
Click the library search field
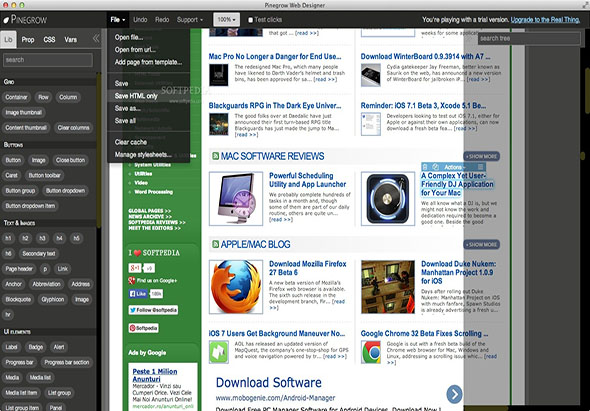(48, 60)
